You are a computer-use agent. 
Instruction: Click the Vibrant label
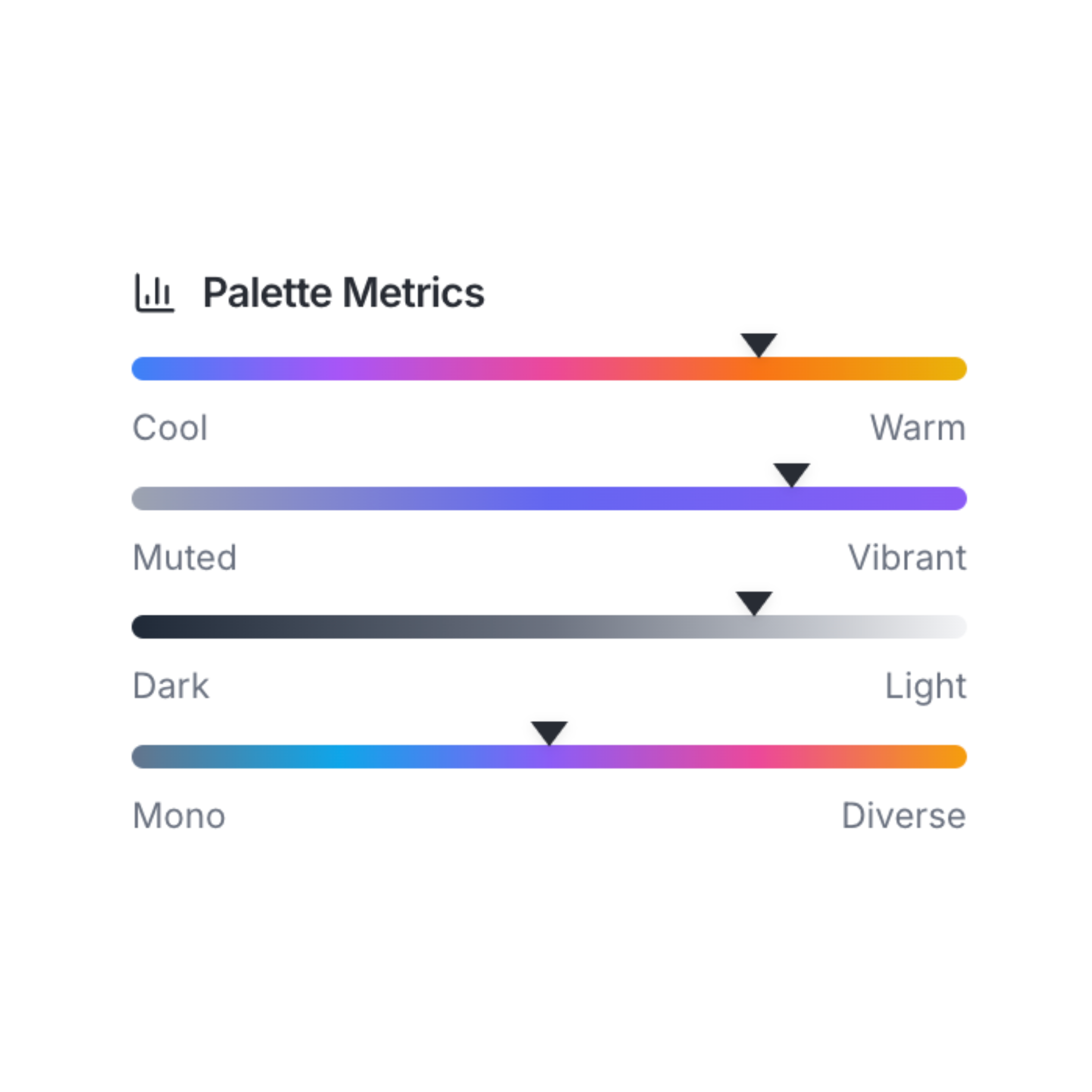(x=907, y=558)
